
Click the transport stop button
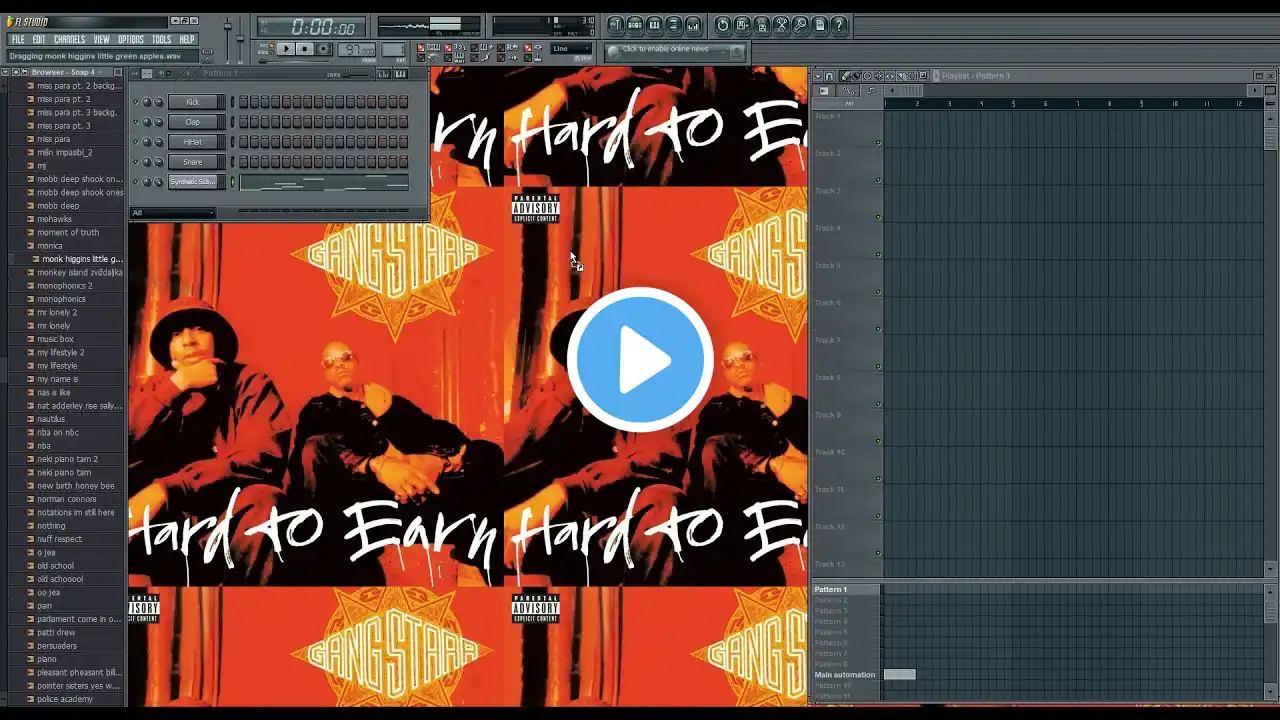305,49
